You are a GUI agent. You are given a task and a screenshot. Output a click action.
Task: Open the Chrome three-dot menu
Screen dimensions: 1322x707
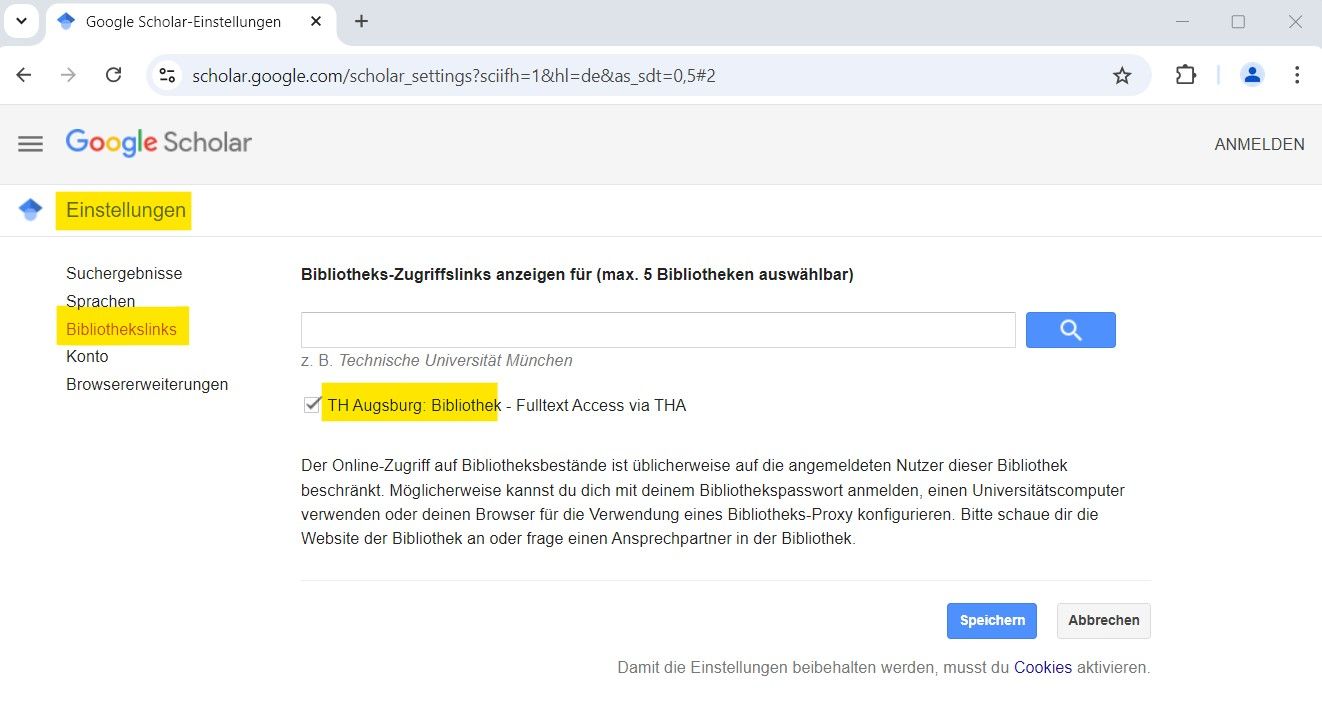click(1296, 74)
